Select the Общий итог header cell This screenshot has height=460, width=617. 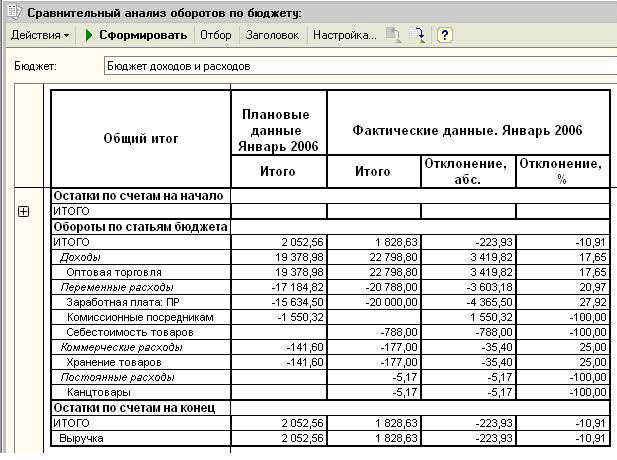(x=141, y=139)
